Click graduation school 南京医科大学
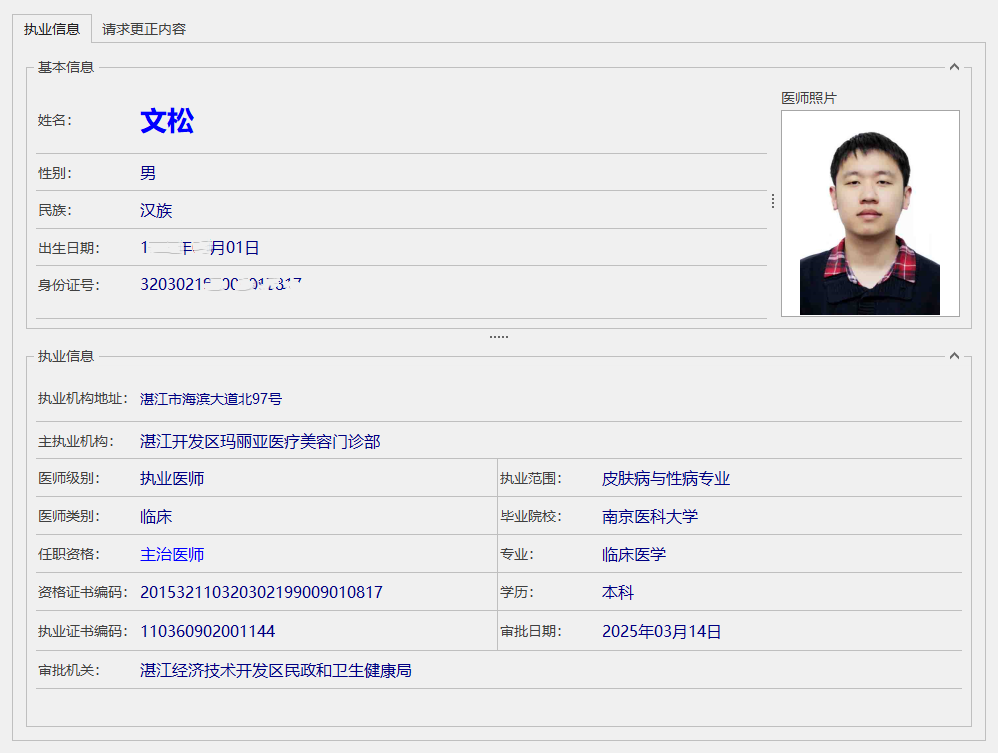Screen dimensions: 998x753 point(650,517)
